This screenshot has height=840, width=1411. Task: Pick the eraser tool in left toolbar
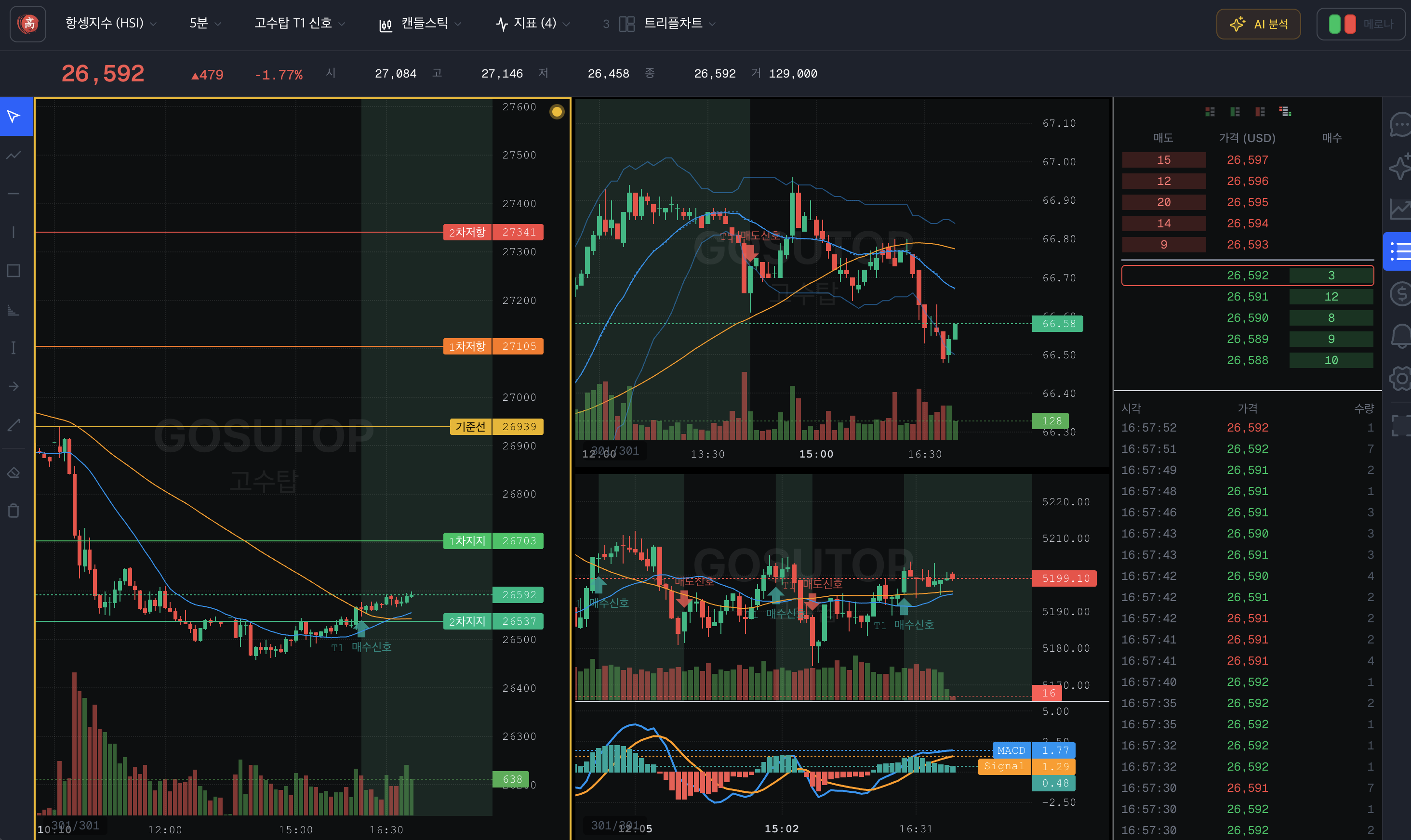(13, 472)
